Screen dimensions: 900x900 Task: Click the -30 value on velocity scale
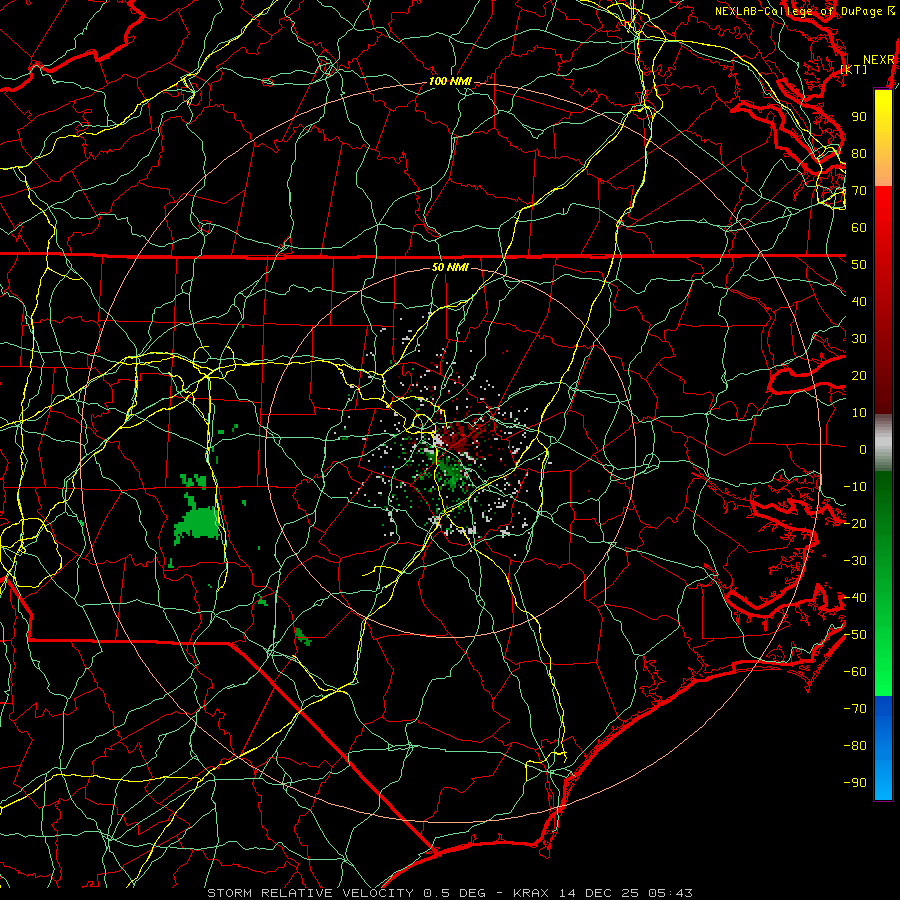click(x=855, y=561)
